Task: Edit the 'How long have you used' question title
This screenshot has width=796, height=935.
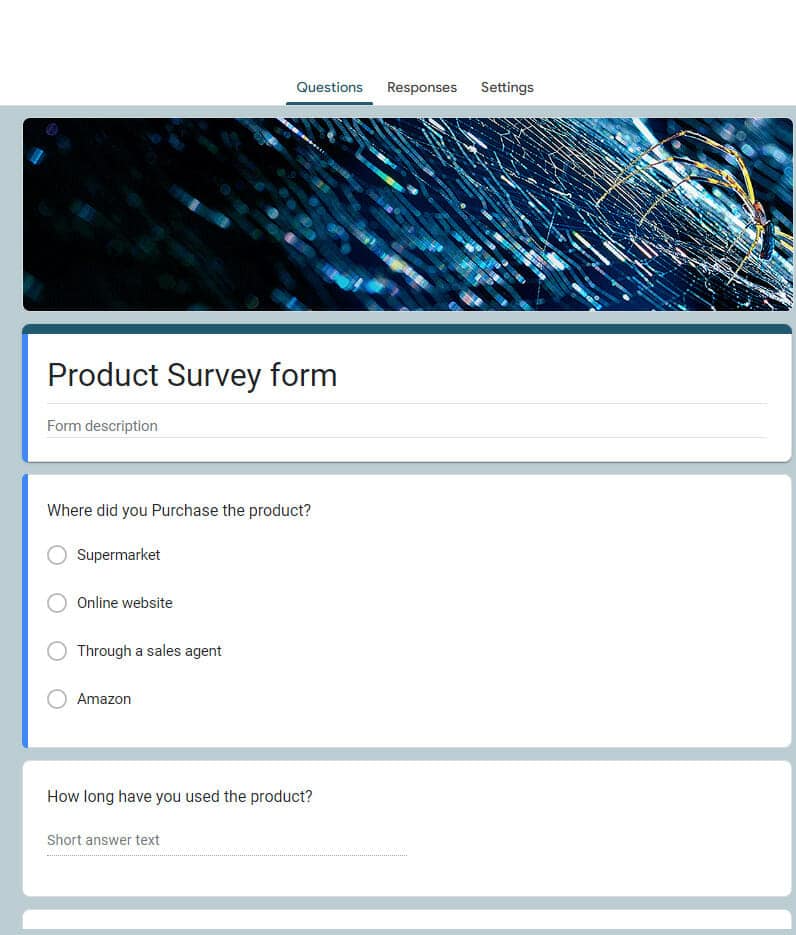Action: point(180,796)
